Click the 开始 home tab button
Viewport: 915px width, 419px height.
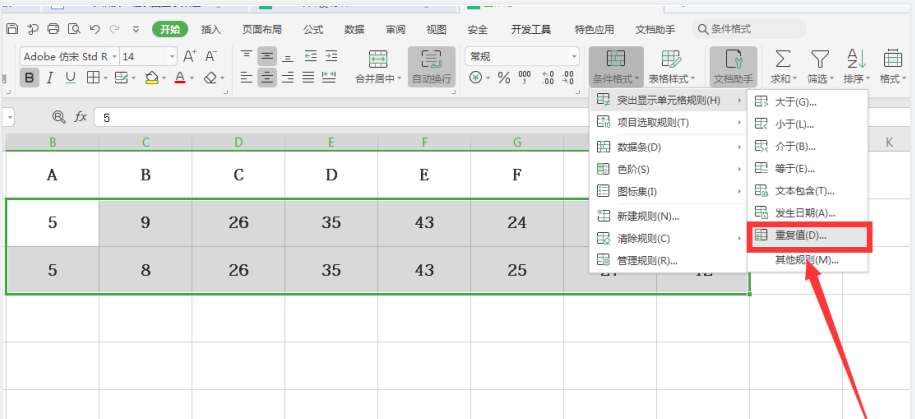click(170, 29)
